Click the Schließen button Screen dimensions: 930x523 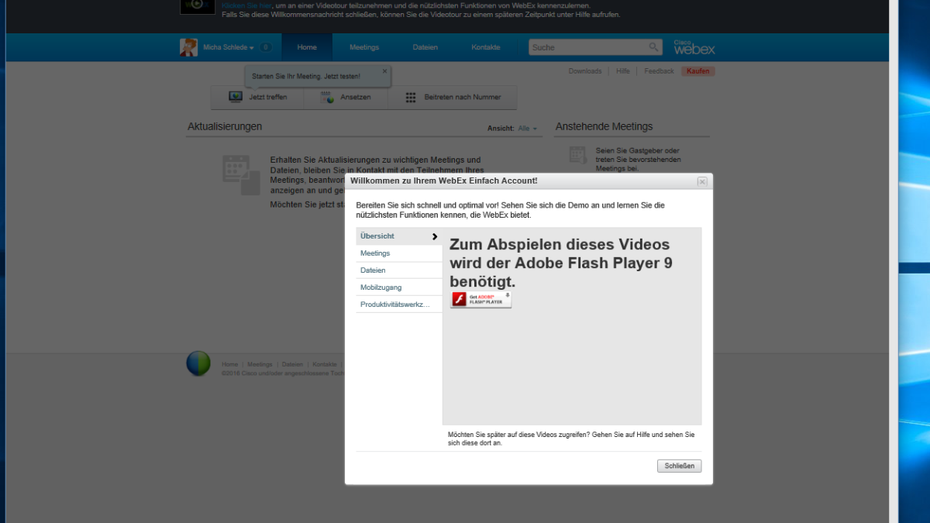(x=679, y=466)
